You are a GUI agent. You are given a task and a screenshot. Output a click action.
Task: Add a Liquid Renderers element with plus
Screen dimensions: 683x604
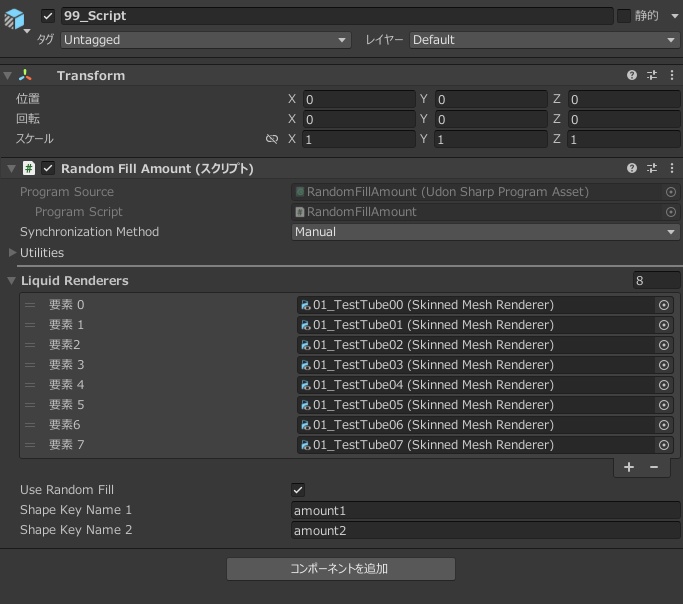629,467
